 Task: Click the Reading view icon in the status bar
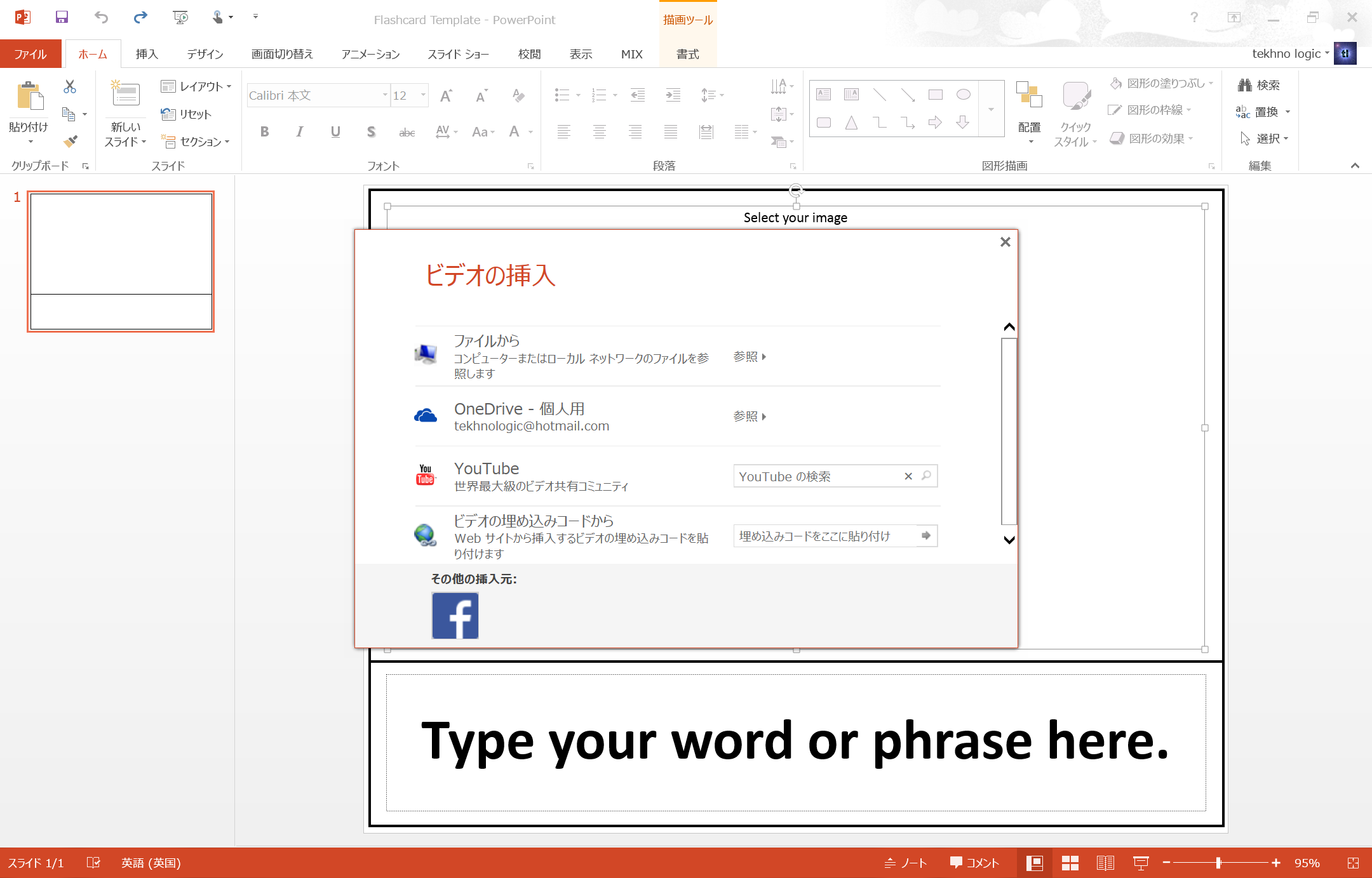pos(1105,863)
